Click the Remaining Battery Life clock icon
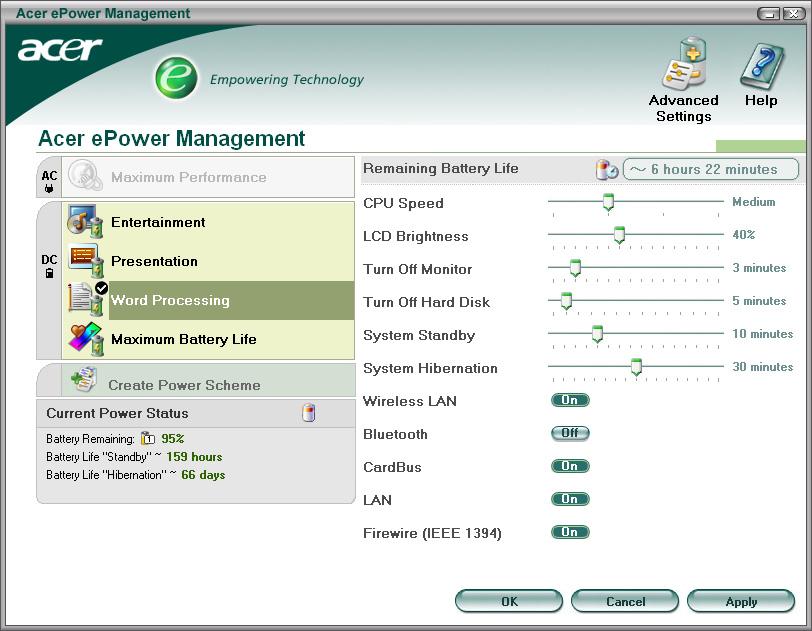 606,169
